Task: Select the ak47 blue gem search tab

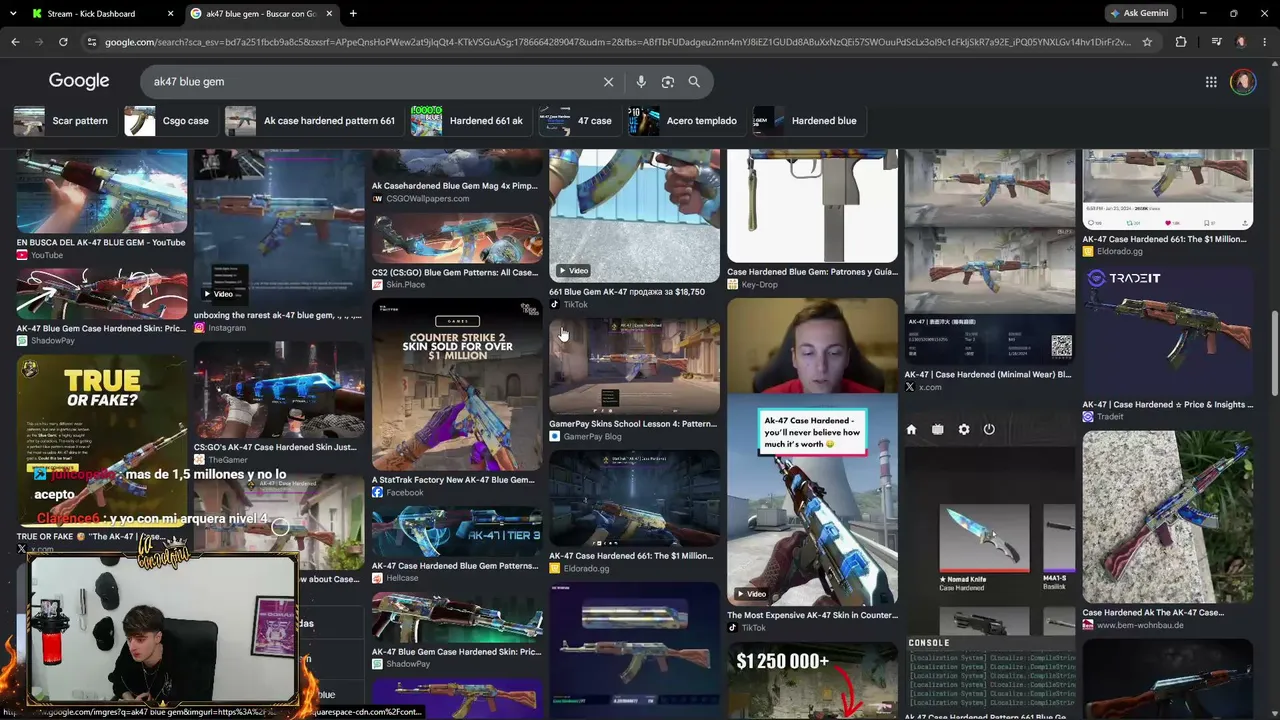Action: (262, 14)
